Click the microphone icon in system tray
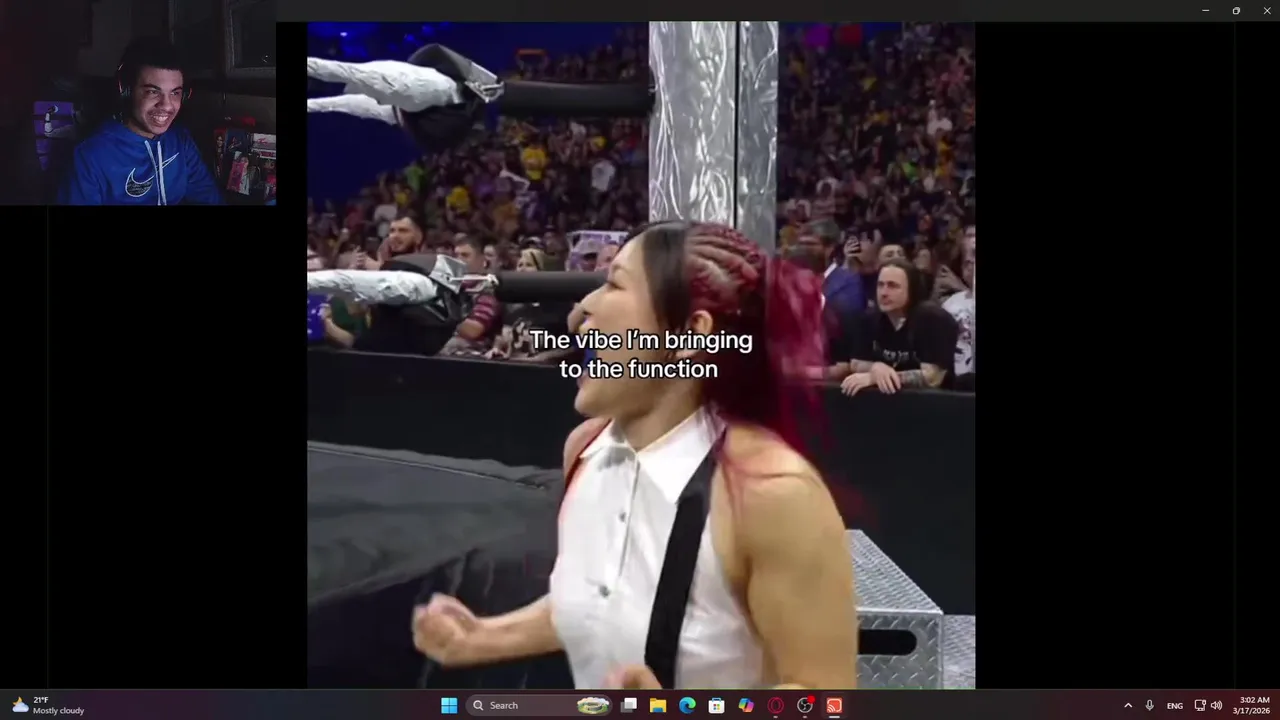Viewport: 1280px width, 720px height. tap(1150, 705)
